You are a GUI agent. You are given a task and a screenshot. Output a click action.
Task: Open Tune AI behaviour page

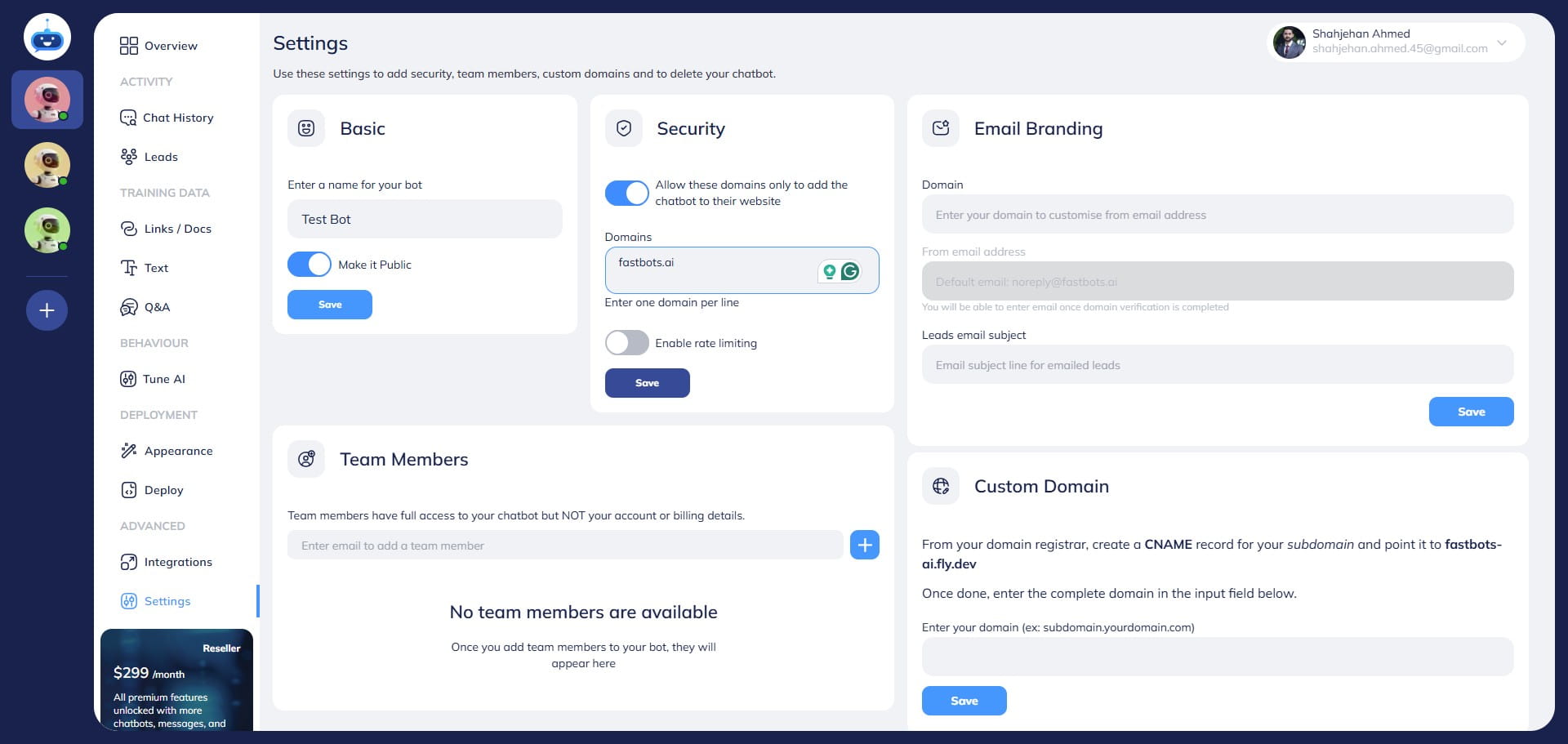pyautogui.click(x=153, y=379)
